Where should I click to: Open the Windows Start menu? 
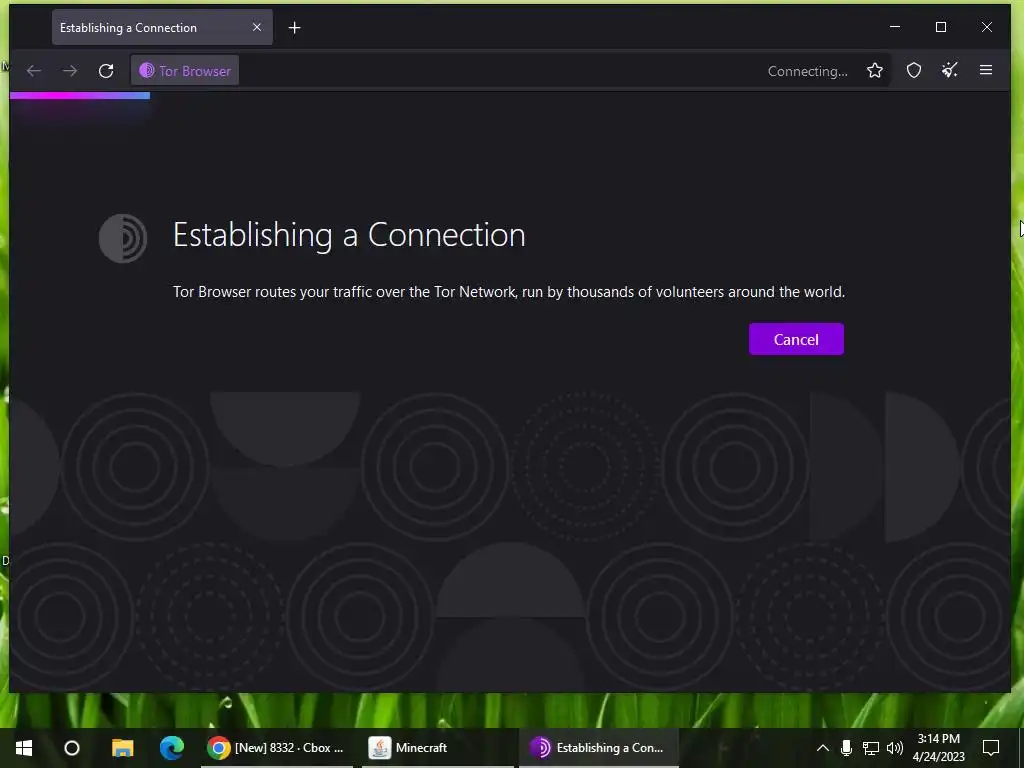click(x=24, y=748)
